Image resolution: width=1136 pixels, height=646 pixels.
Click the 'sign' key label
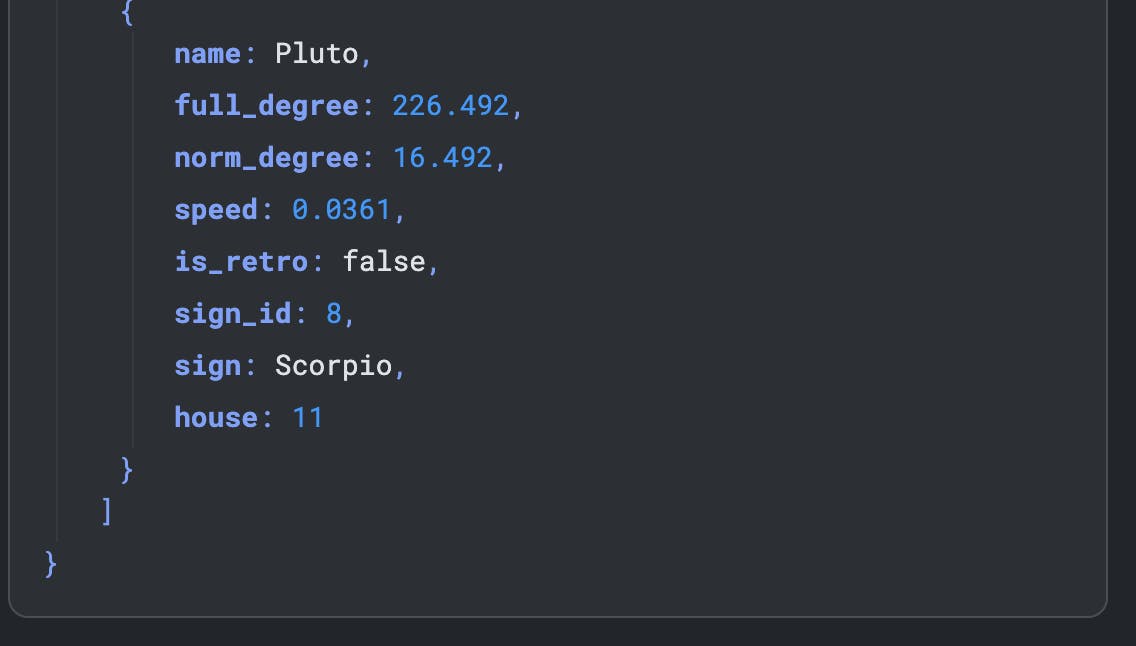(x=207, y=365)
